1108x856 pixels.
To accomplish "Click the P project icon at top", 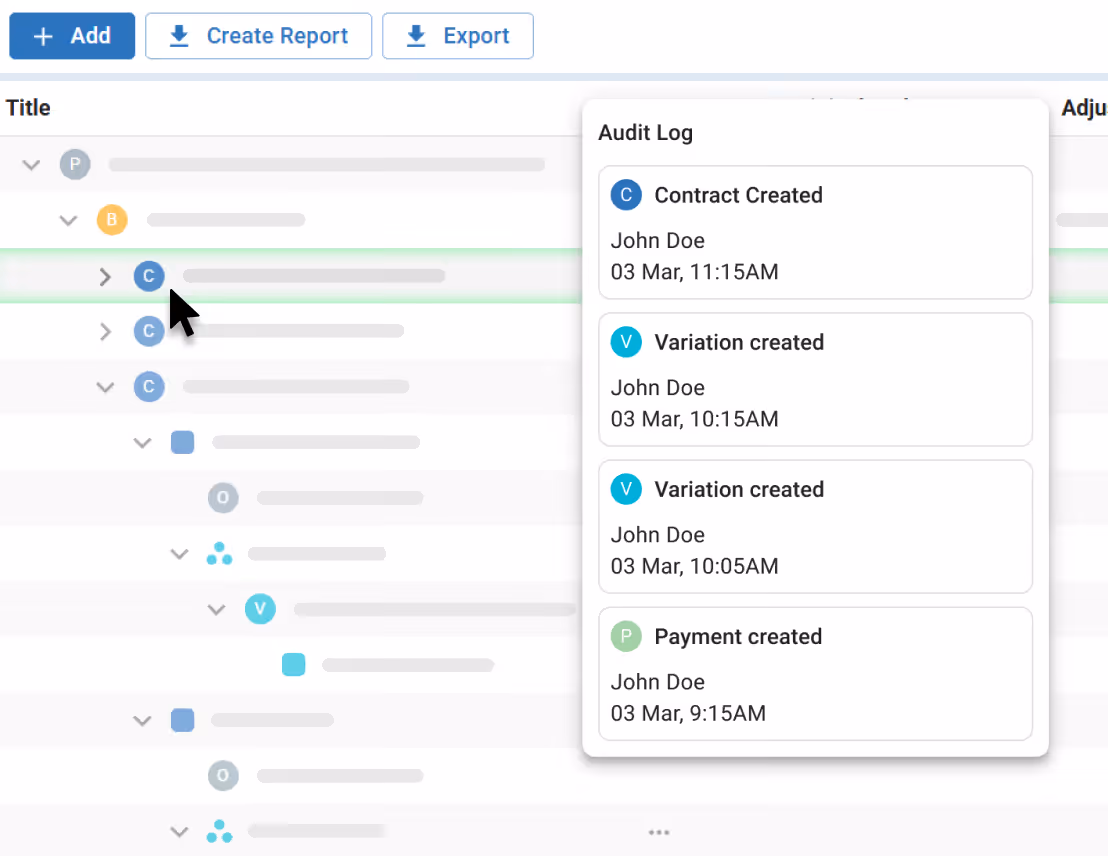I will (75, 164).
